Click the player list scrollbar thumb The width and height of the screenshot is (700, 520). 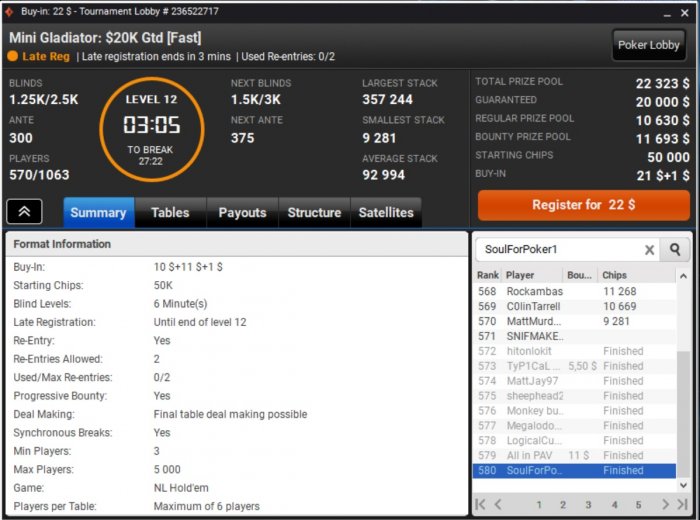[x=683, y=414]
